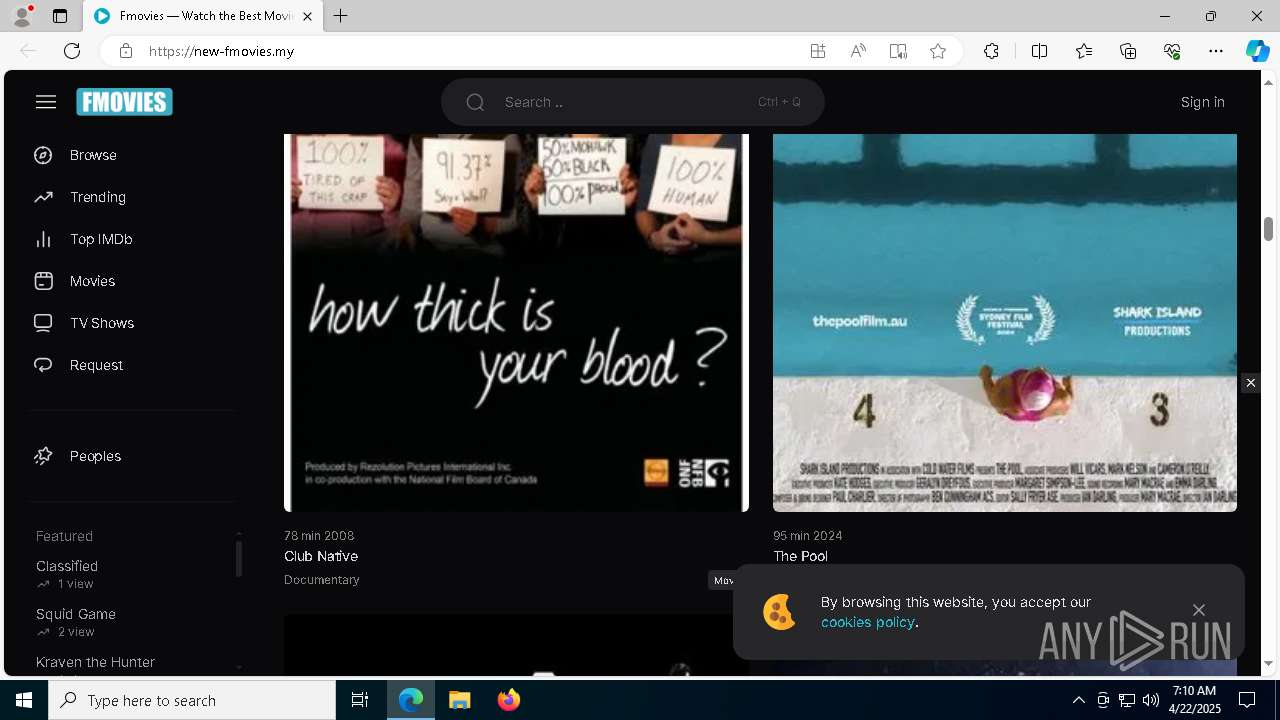The height and width of the screenshot is (720, 1280).
Task: Open Settings and more menu
Action: click(1216, 51)
